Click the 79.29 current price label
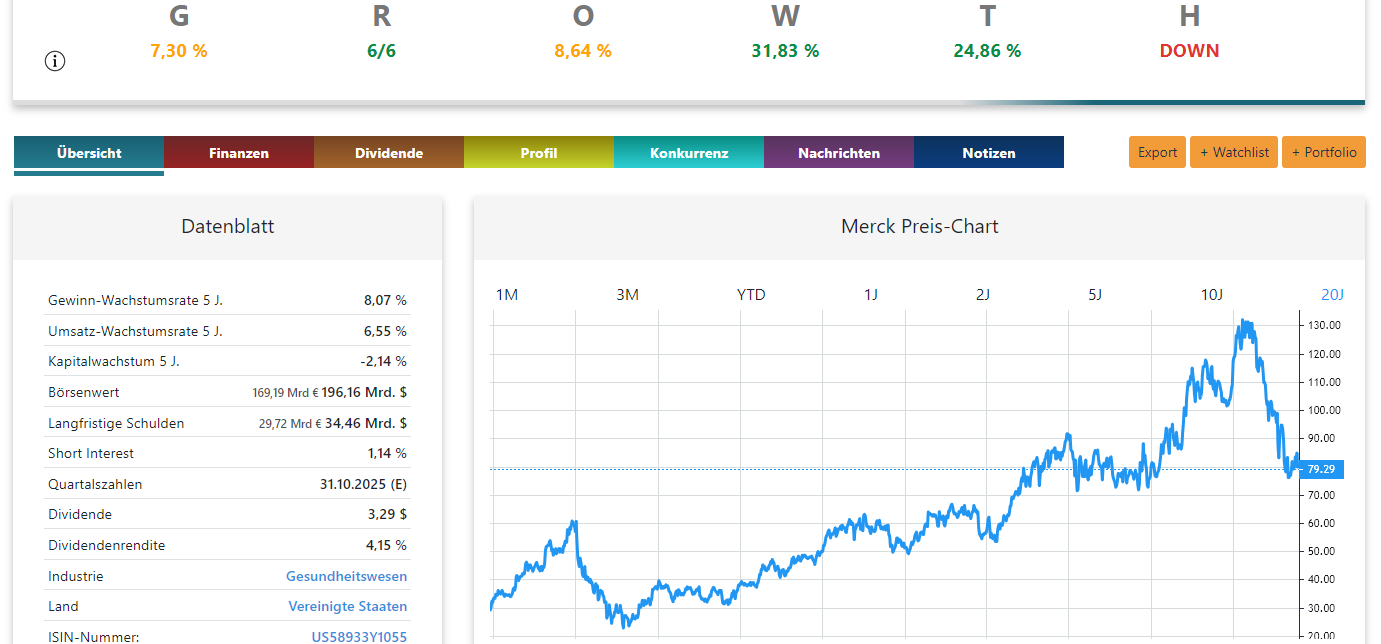Viewport: 1381px width, 644px height. coord(1321,469)
